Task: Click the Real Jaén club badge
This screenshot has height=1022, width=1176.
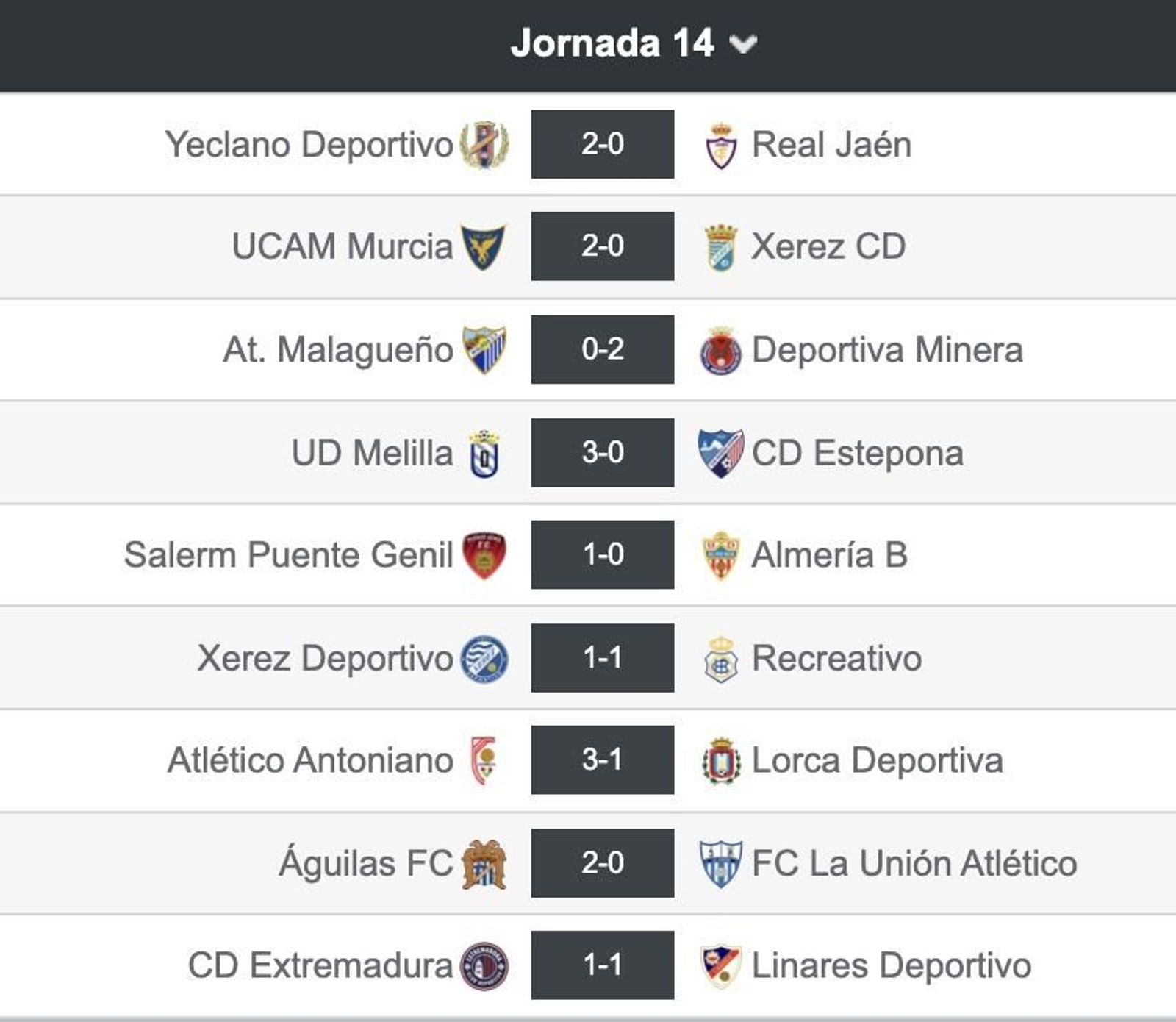Action: point(720,143)
